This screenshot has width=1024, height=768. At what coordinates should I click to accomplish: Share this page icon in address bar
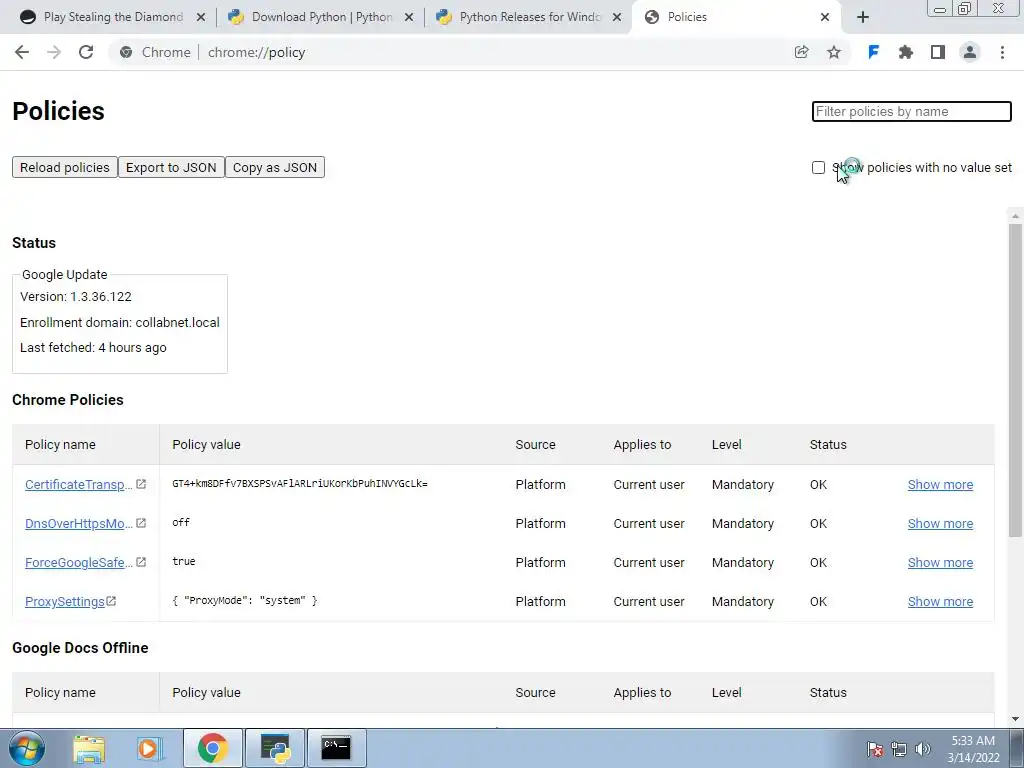801,52
